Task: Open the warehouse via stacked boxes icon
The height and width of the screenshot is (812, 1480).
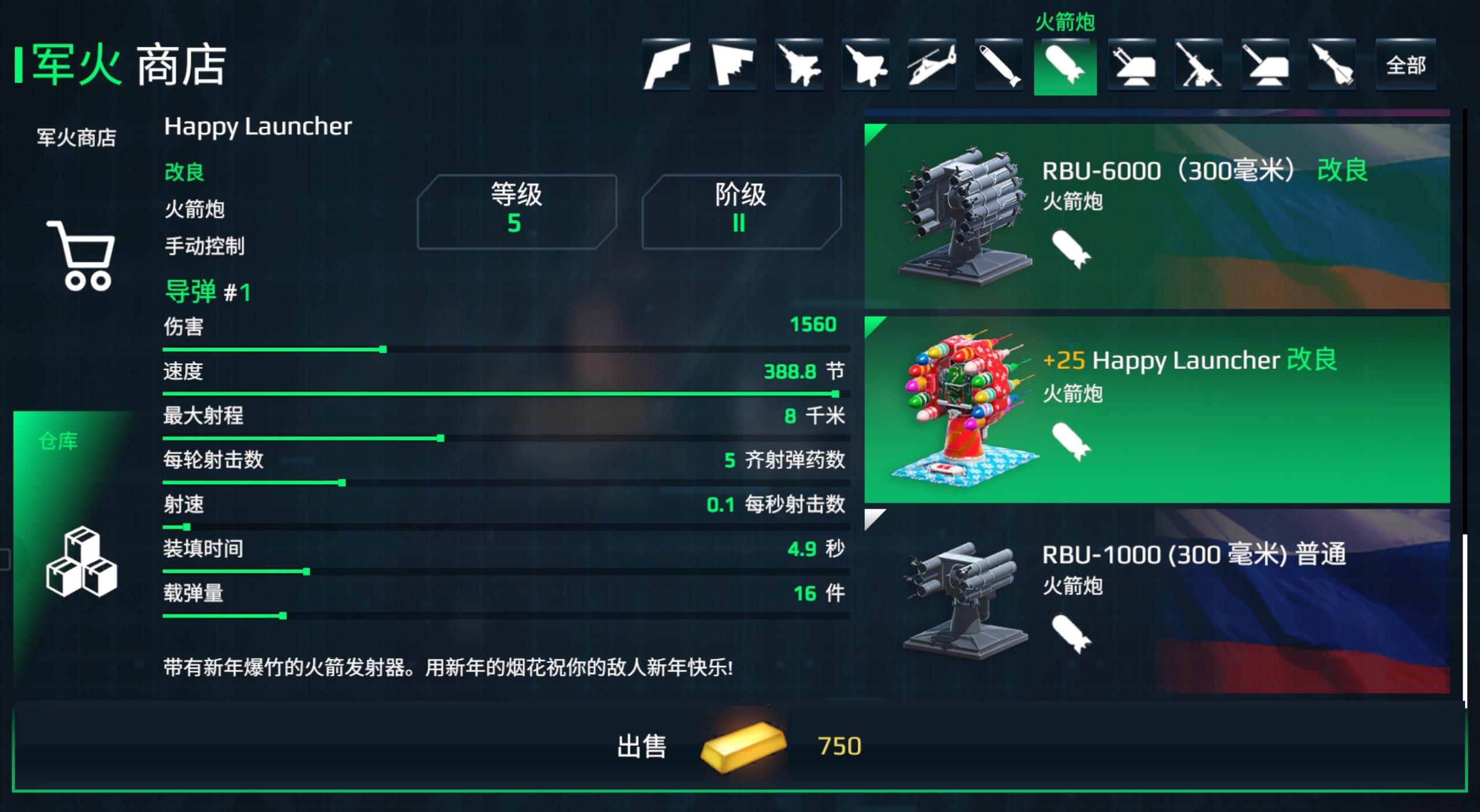Action: pyautogui.click(x=82, y=561)
